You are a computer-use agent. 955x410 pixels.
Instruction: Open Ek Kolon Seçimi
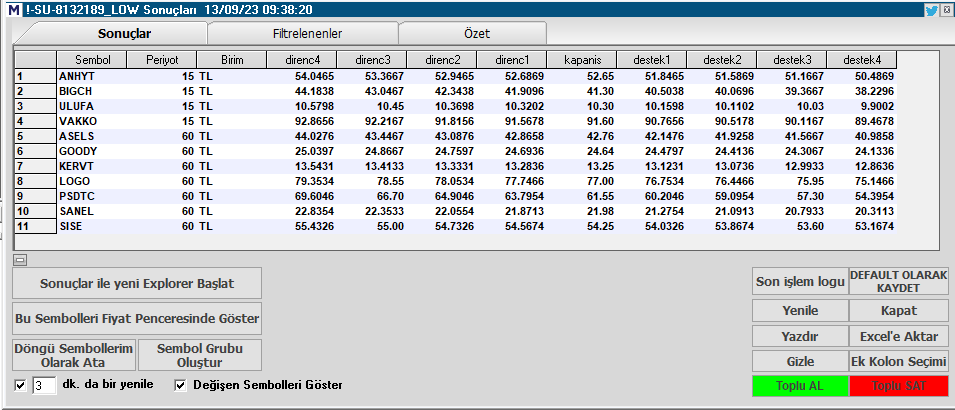898,361
